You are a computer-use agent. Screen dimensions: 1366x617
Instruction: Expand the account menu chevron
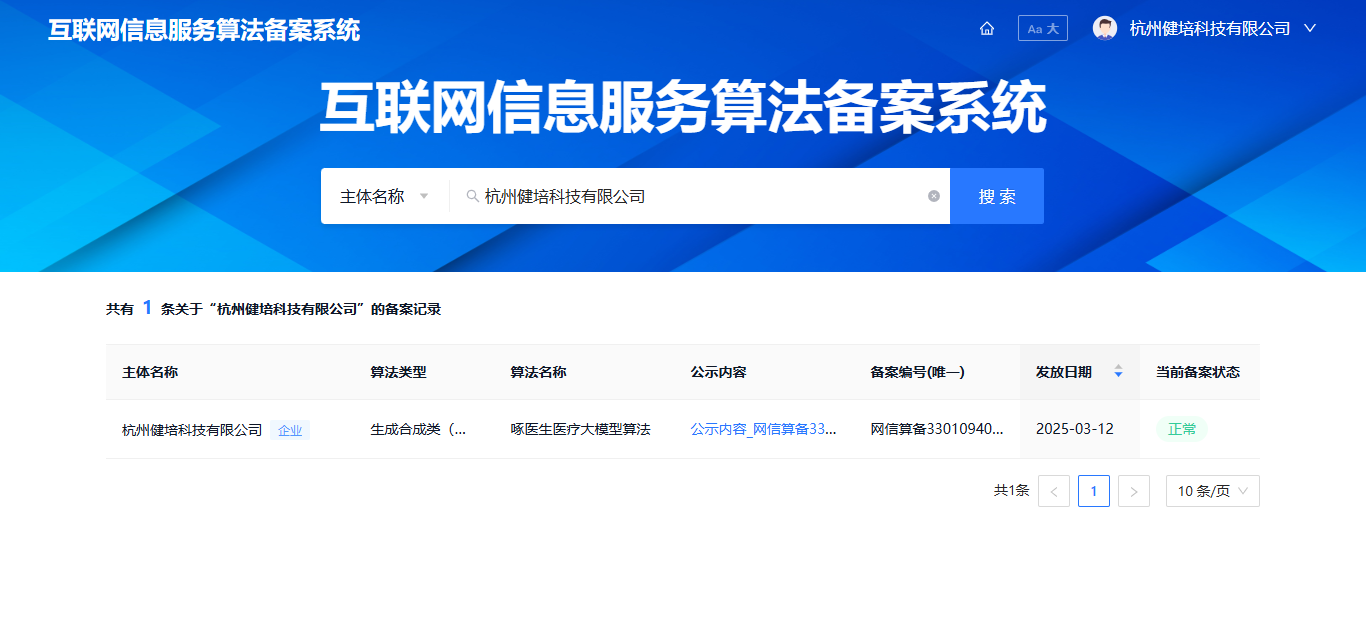1310,29
